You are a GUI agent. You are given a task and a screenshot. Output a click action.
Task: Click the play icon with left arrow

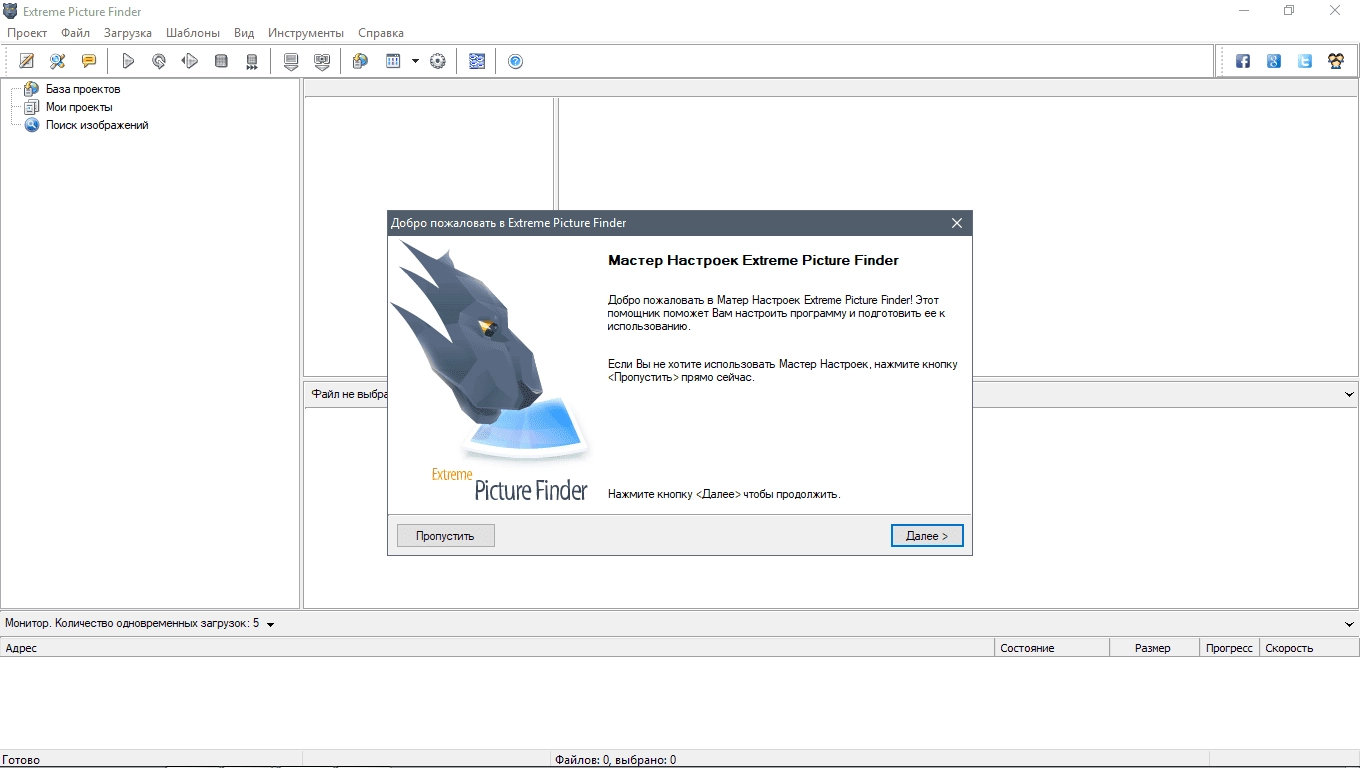pyautogui.click(x=190, y=61)
